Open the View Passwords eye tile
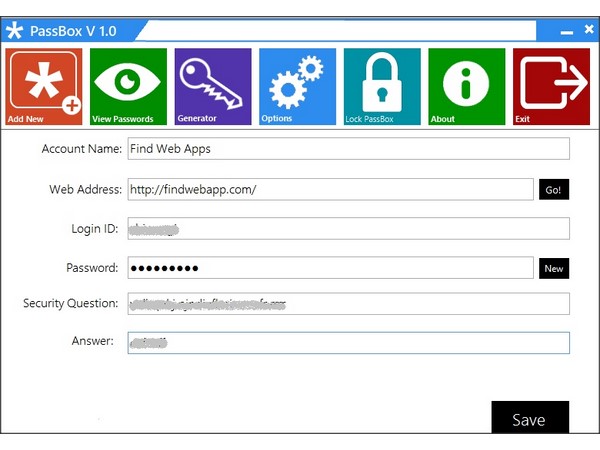Viewport: 600px width, 450px height. click(128, 87)
